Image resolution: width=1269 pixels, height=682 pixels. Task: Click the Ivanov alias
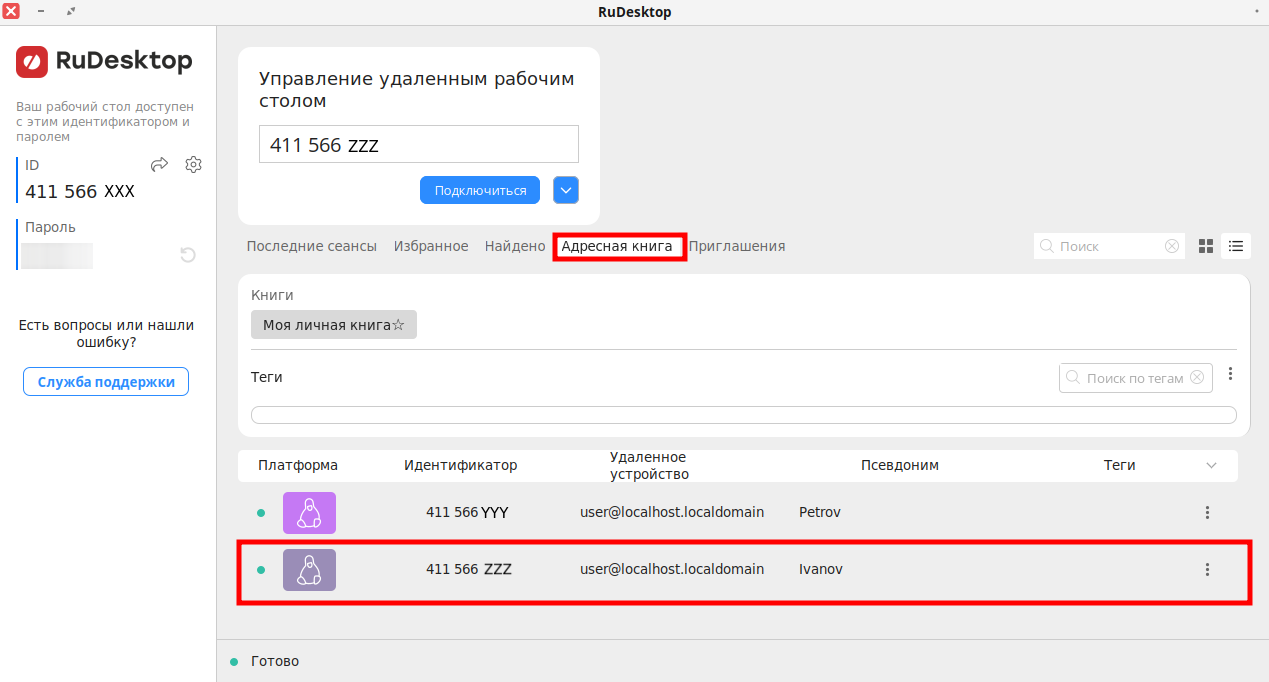coord(821,569)
